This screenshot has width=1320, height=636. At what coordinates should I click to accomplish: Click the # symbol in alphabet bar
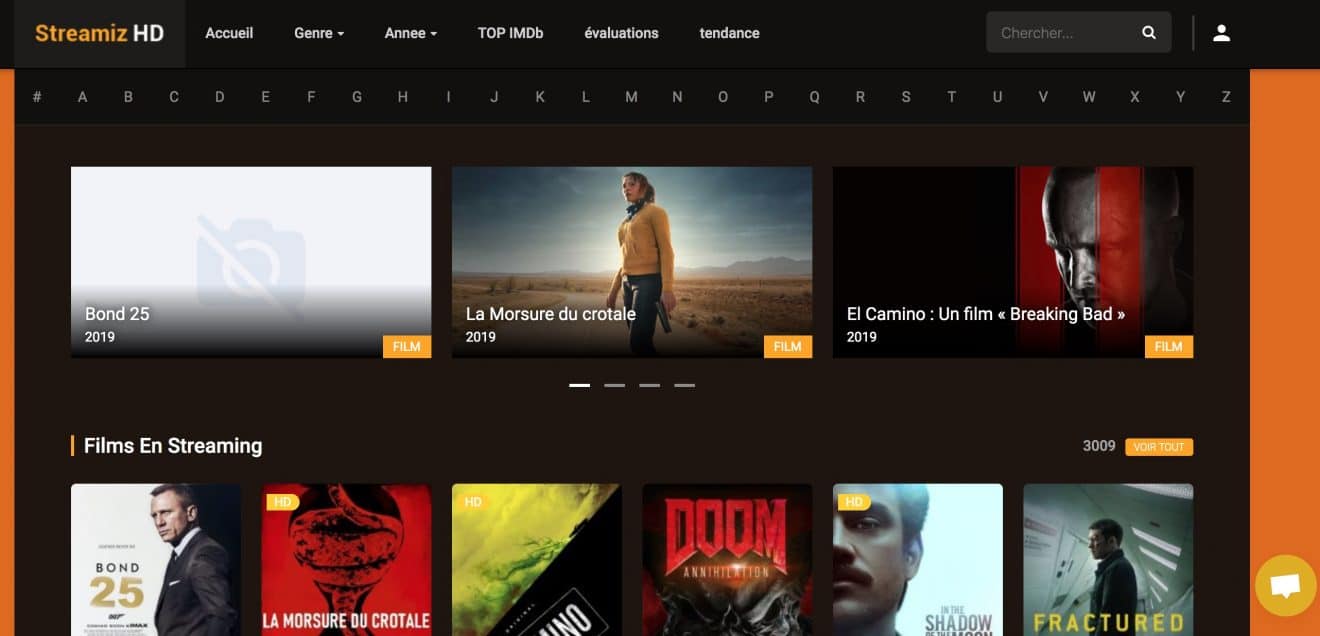[x=37, y=97]
